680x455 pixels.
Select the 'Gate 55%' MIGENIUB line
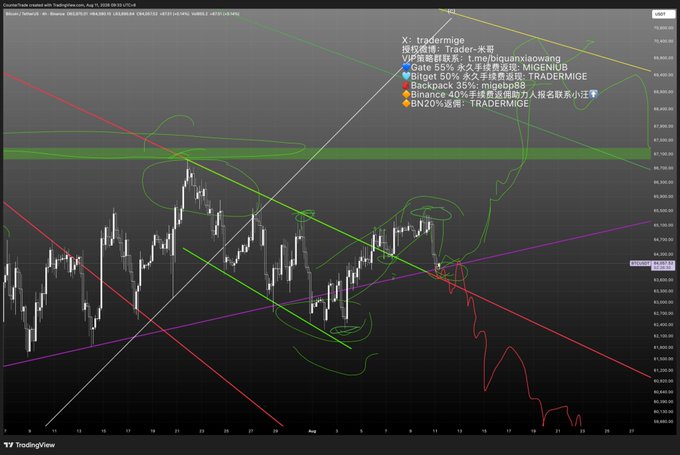tap(484, 67)
